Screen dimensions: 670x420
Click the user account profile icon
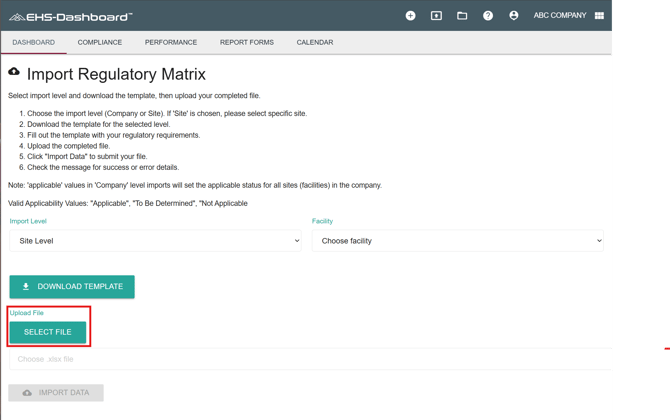point(514,16)
